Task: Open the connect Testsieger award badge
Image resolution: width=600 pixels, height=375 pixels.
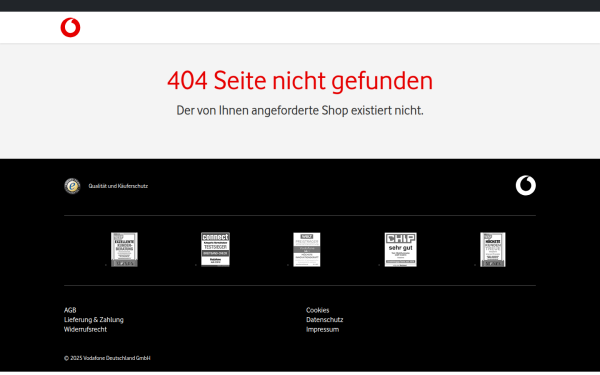Action: 215,249
